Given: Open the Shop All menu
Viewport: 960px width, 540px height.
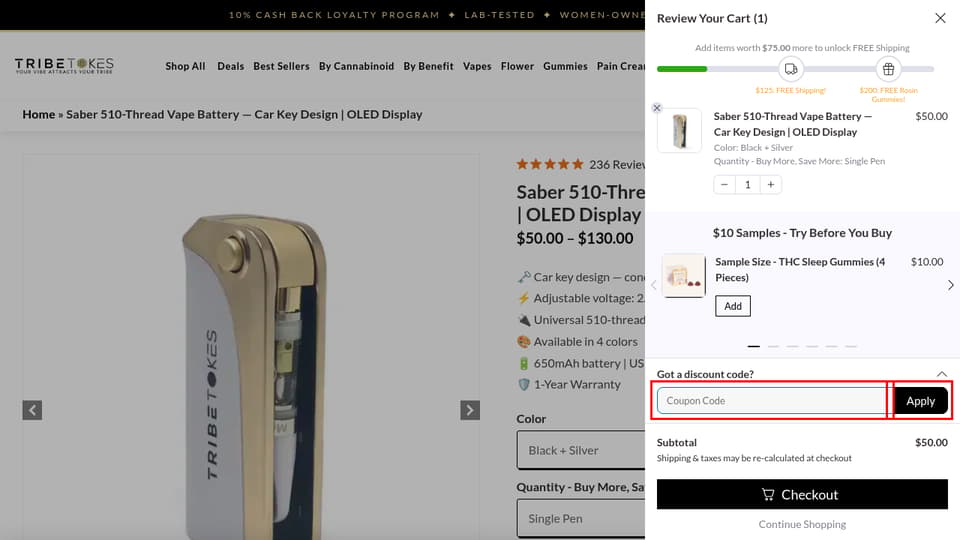Looking at the screenshot, I should 185,66.
